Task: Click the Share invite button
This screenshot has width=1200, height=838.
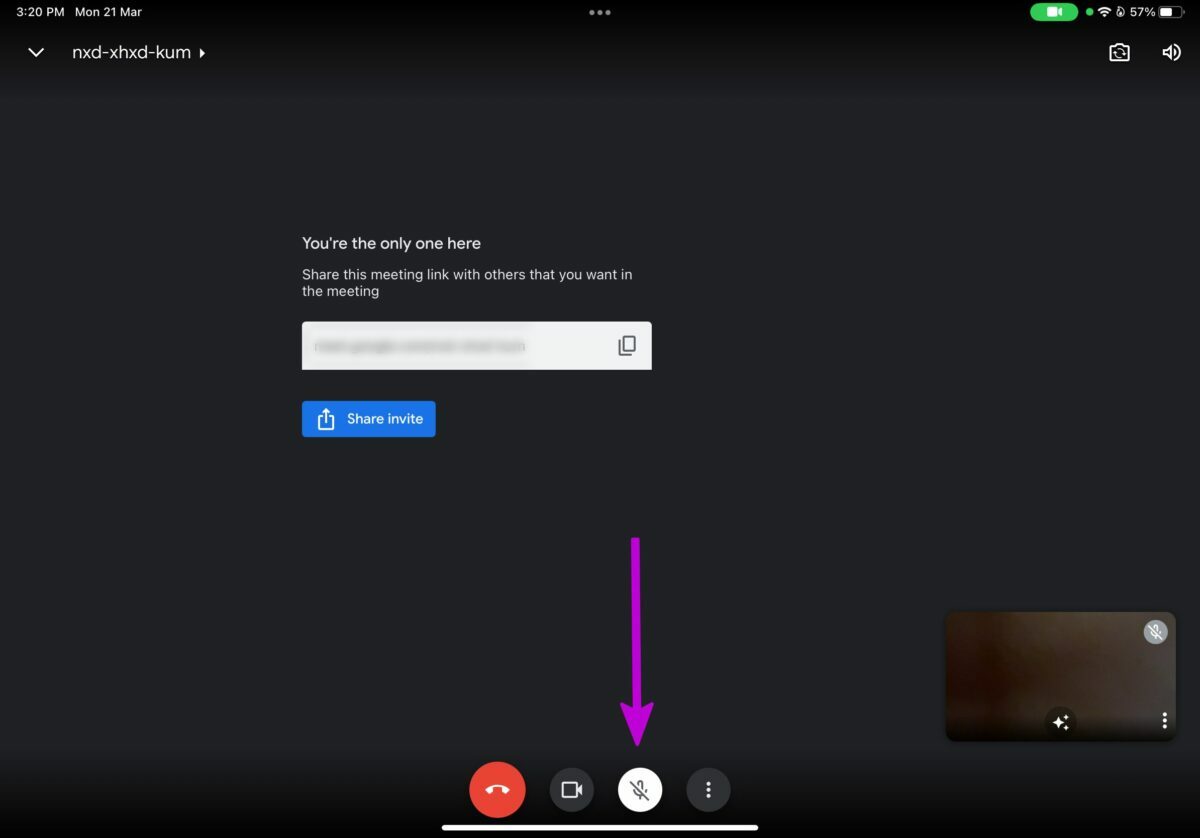Action: click(x=368, y=419)
